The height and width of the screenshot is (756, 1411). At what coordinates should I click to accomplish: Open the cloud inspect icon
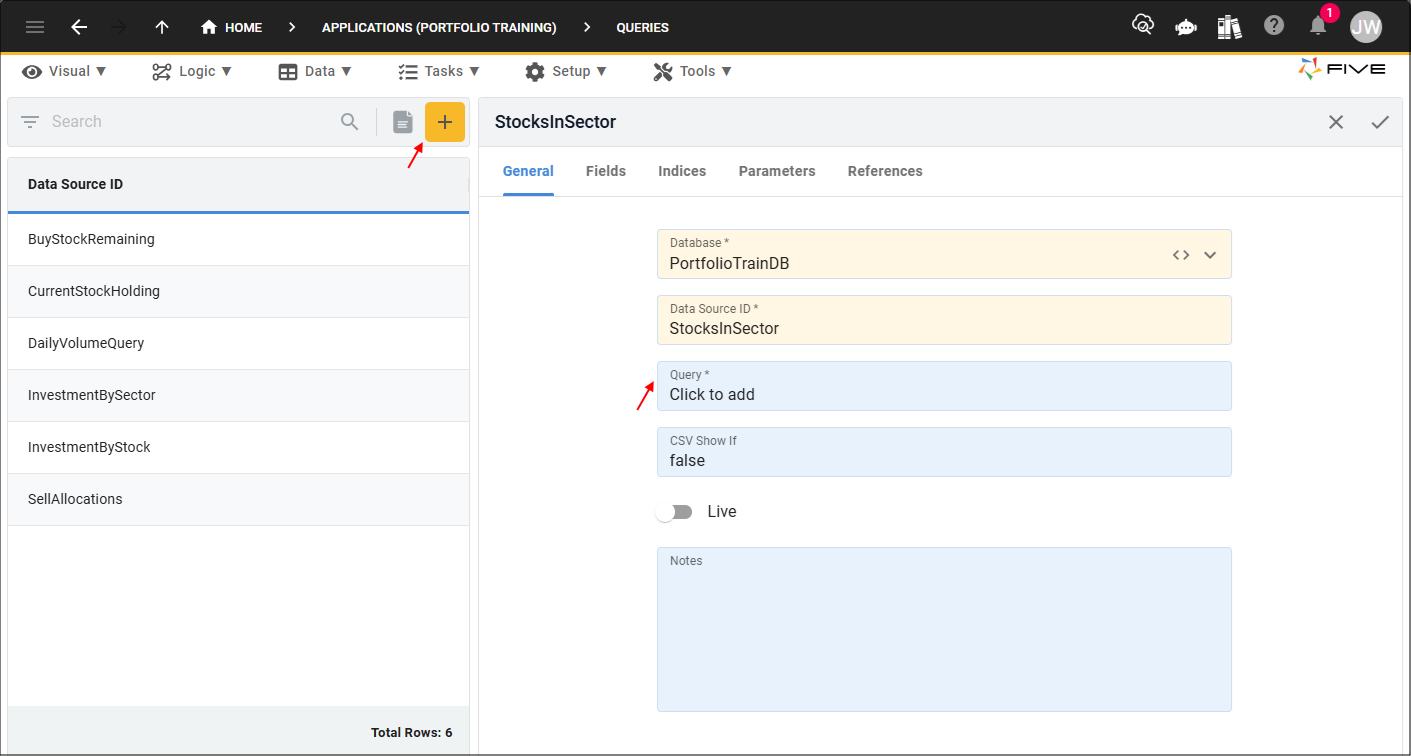coord(1142,26)
